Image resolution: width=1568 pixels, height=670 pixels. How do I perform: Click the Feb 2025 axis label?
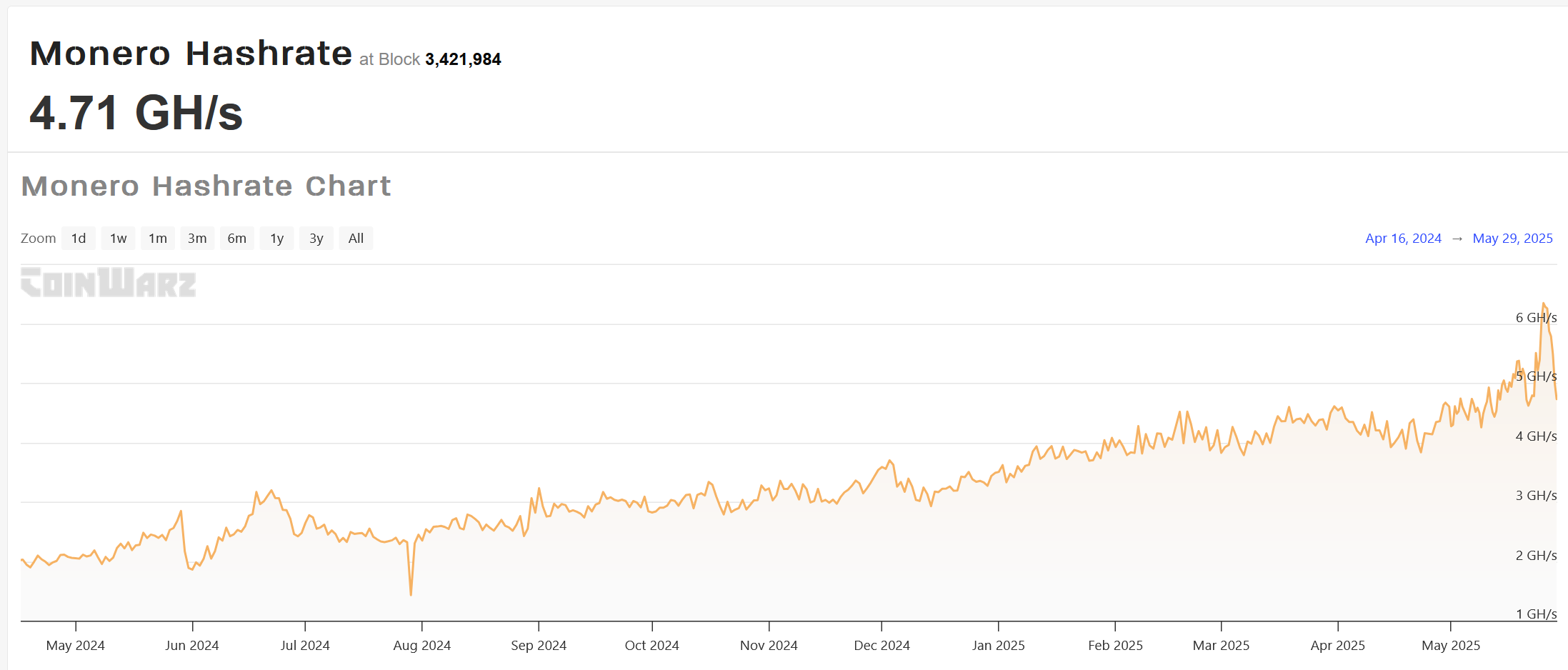pyautogui.click(x=1115, y=646)
